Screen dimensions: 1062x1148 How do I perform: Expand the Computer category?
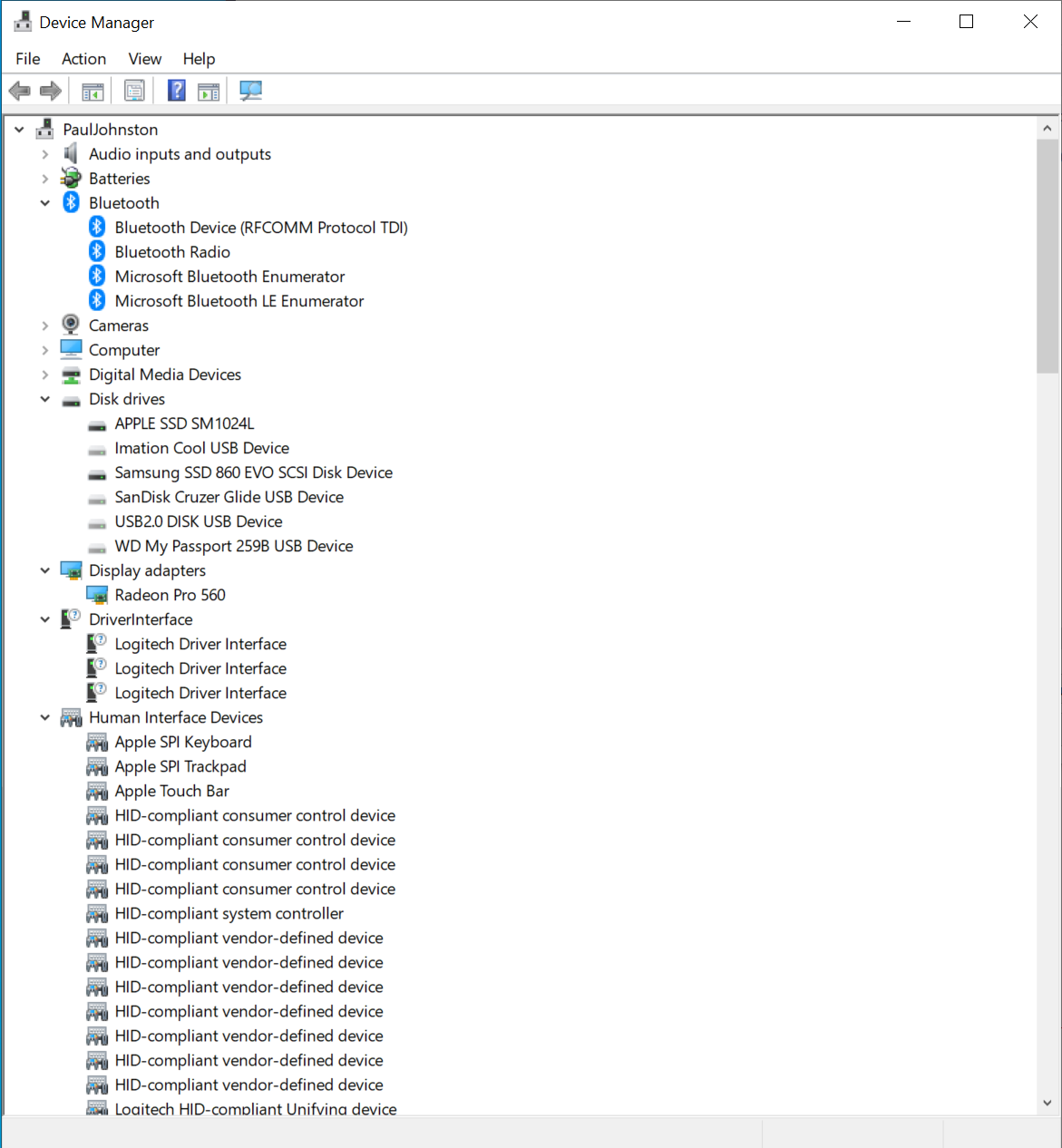click(x=45, y=350)
